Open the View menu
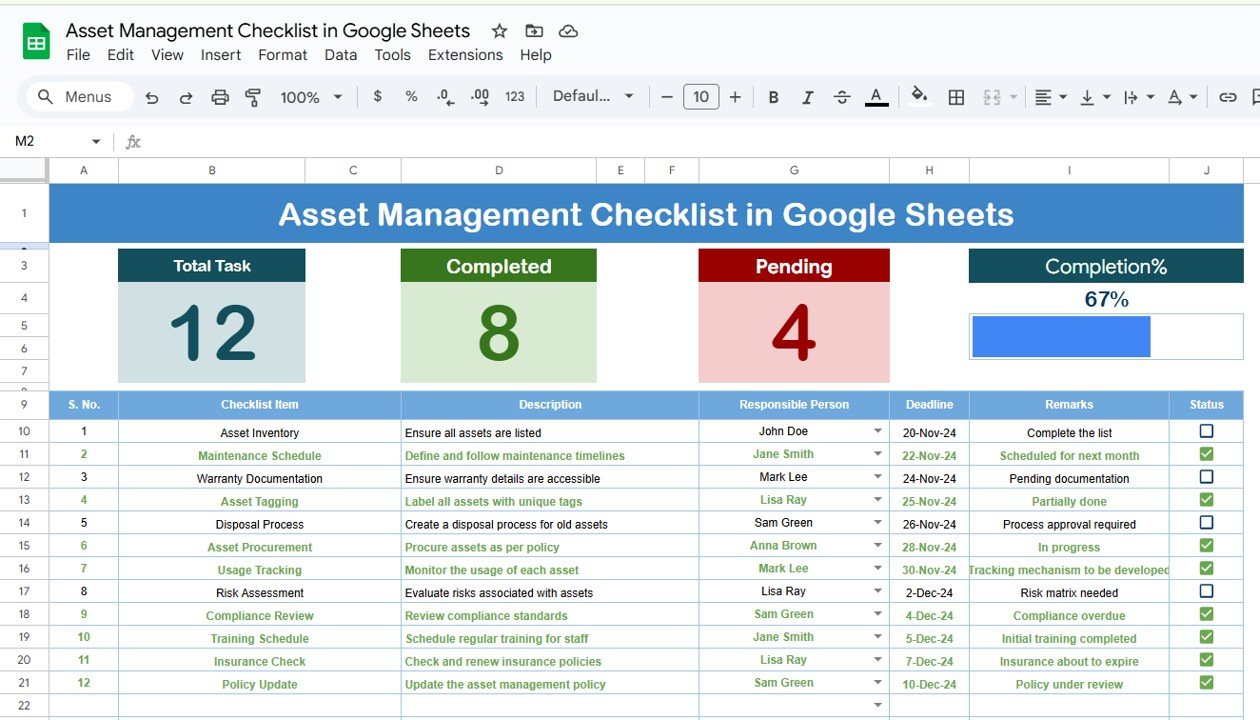1260x720 pixels. coord(167,55)
